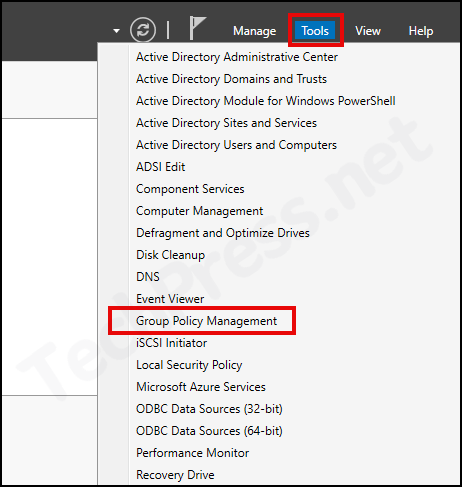Open the Manage menu
Viewport: 462px width, 487px height.
pos(255,31)
